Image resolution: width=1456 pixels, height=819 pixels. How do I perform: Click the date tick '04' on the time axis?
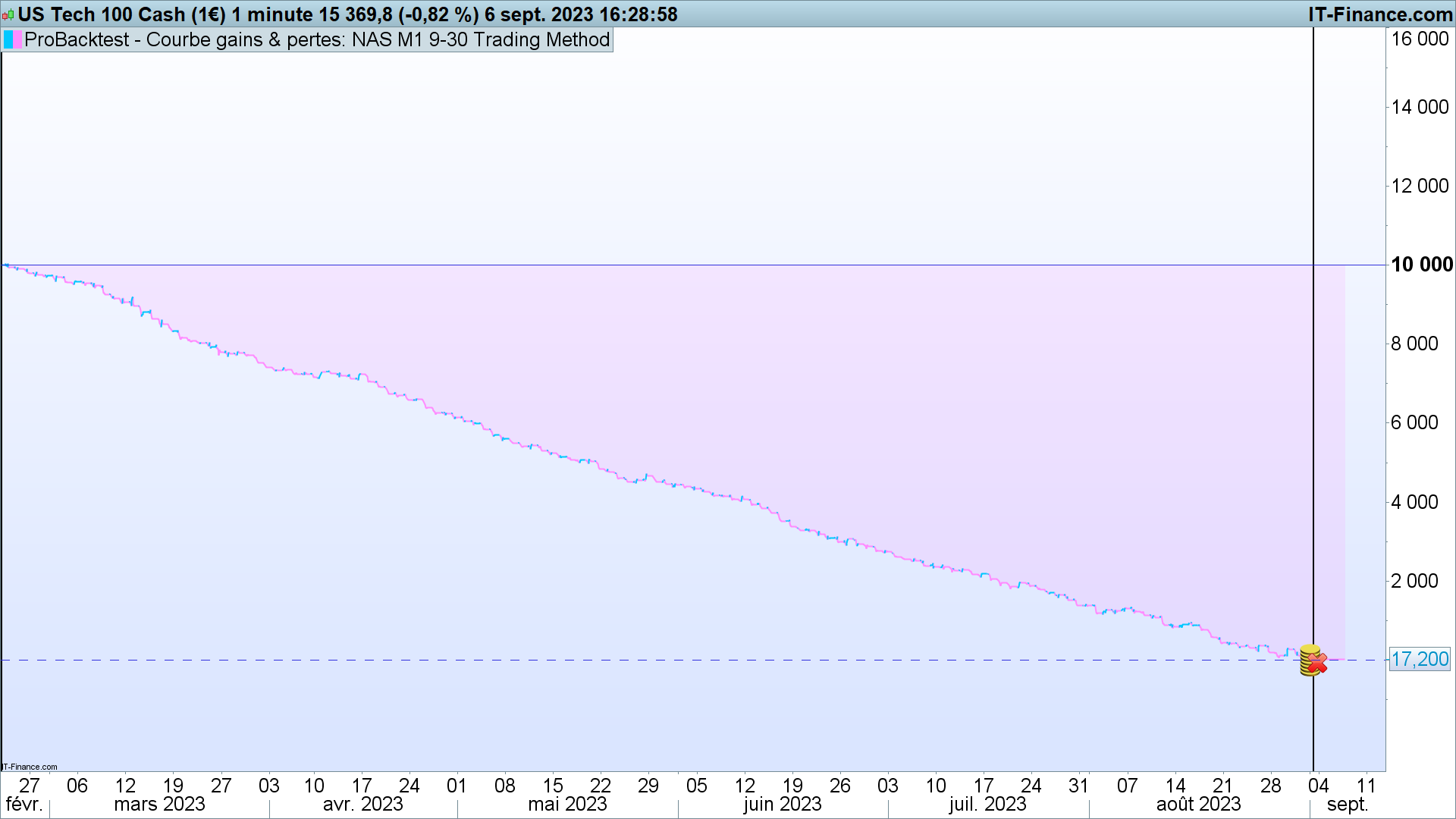click(x=1319, y=786)
